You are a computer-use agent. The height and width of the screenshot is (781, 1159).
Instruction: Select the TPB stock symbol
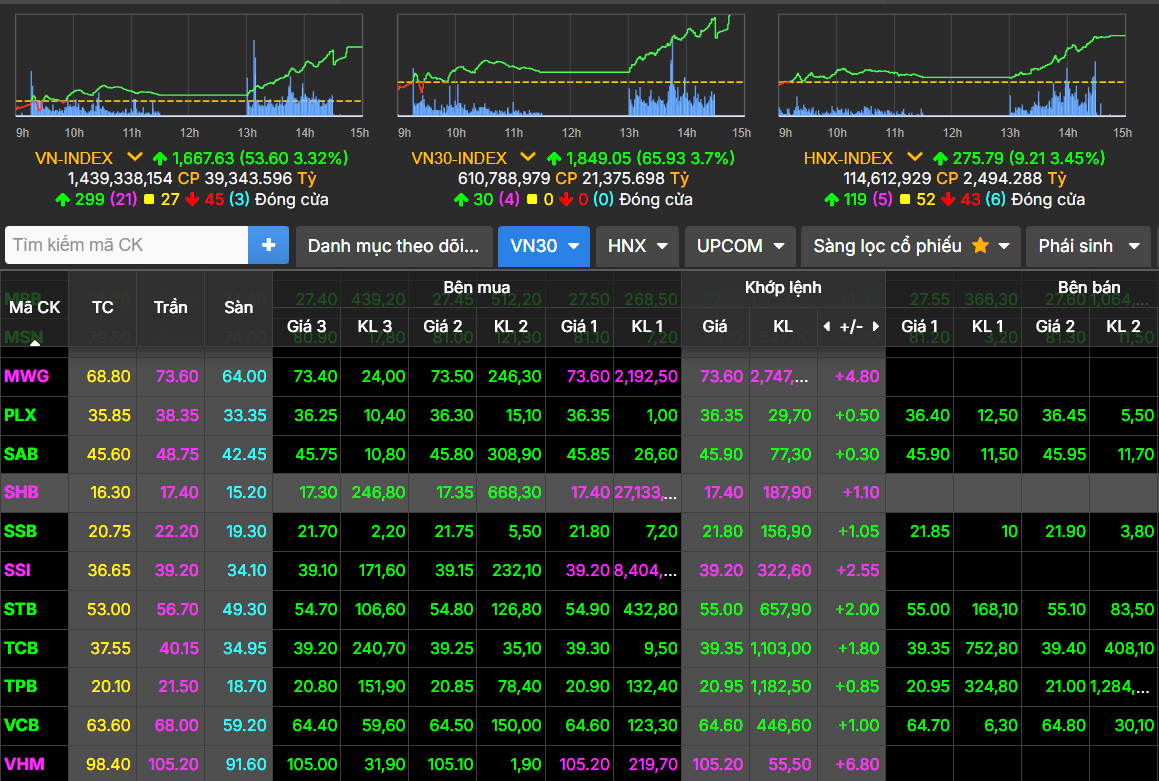click(21, 686)
